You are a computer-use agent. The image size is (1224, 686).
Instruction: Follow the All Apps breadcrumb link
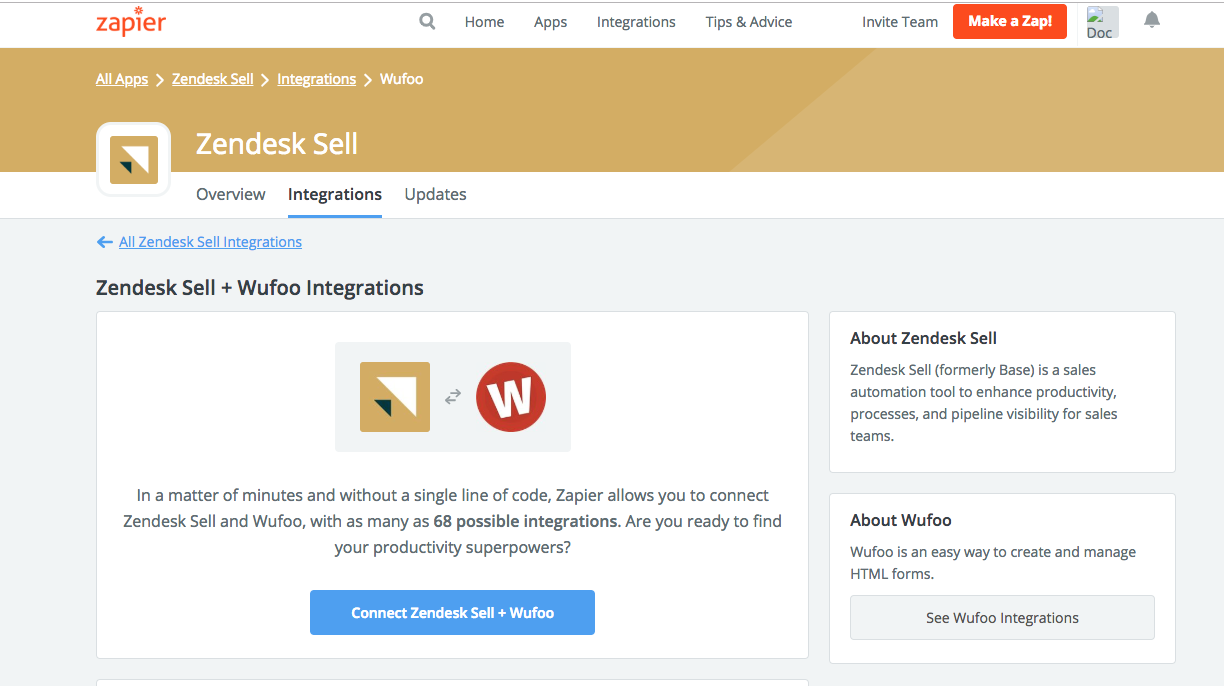pyautogui.click(x=122, y=79)
